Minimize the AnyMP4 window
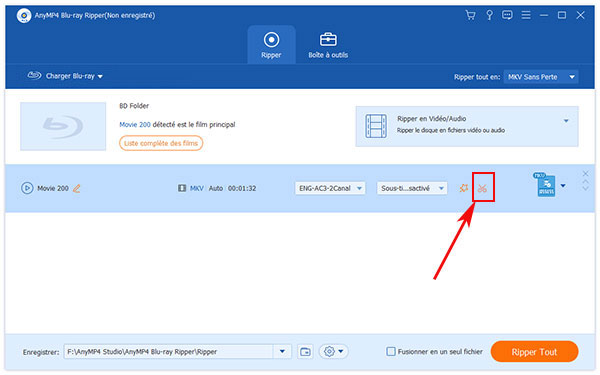 544,15
